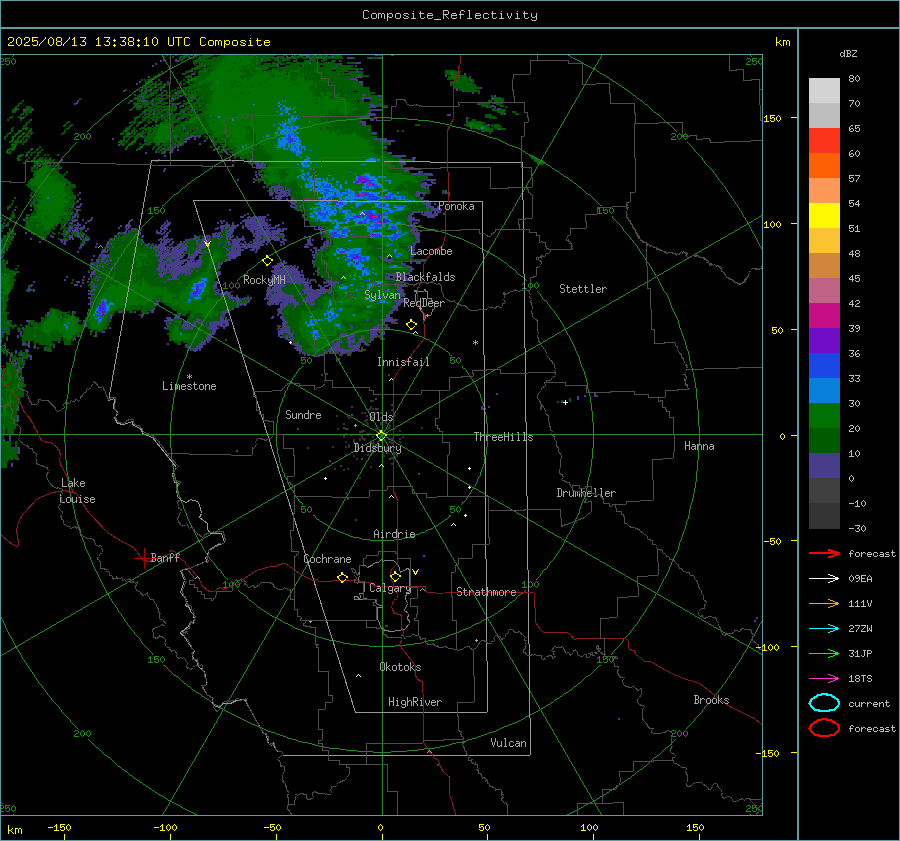Image resolution: width=900 pixels, height=841 pixels.
Task: Click the Cochrane label
Action: tap(327, 559)
